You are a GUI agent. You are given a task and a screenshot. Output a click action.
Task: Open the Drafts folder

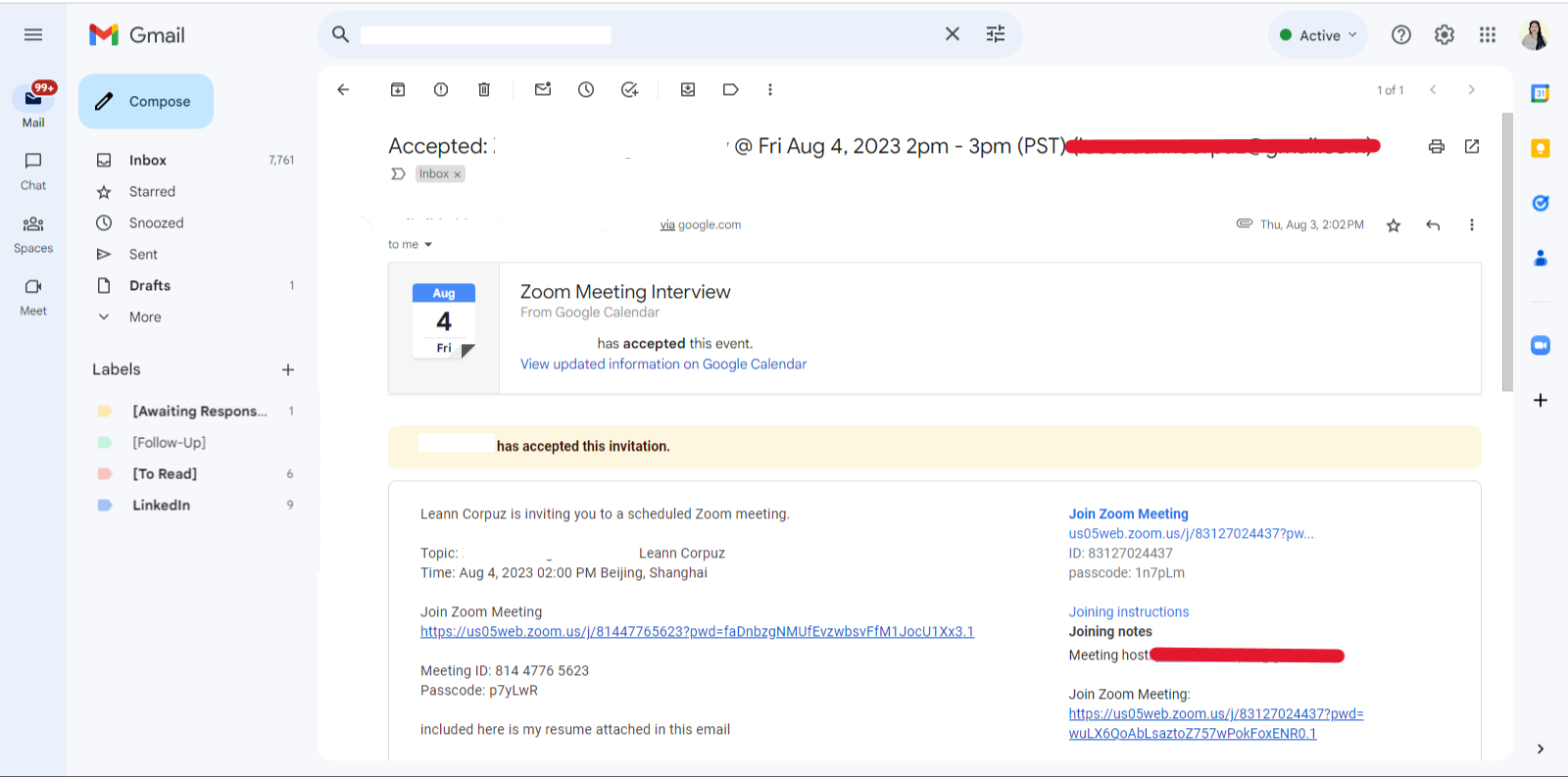[x=150, y=286]
